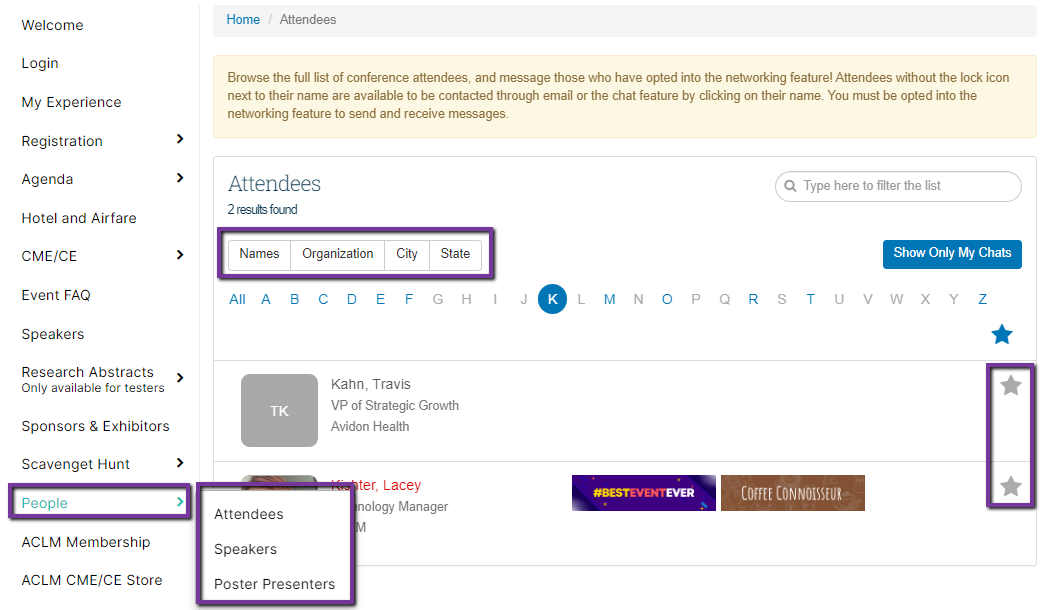
Task: Select Poster Presenters in People submenu
Action: click(274, 584)
